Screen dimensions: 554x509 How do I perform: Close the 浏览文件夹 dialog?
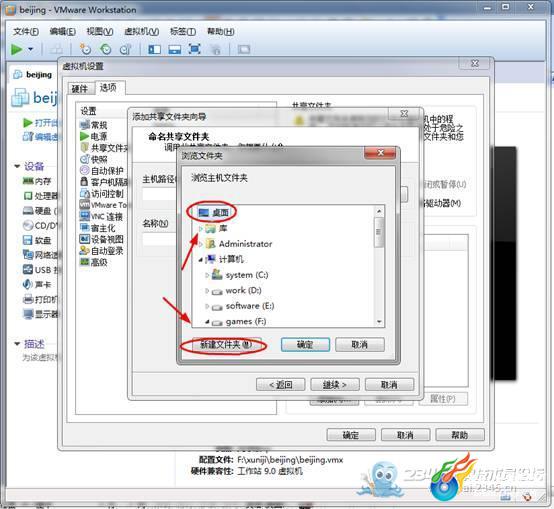pyautogui.click(x=380, y=153)
